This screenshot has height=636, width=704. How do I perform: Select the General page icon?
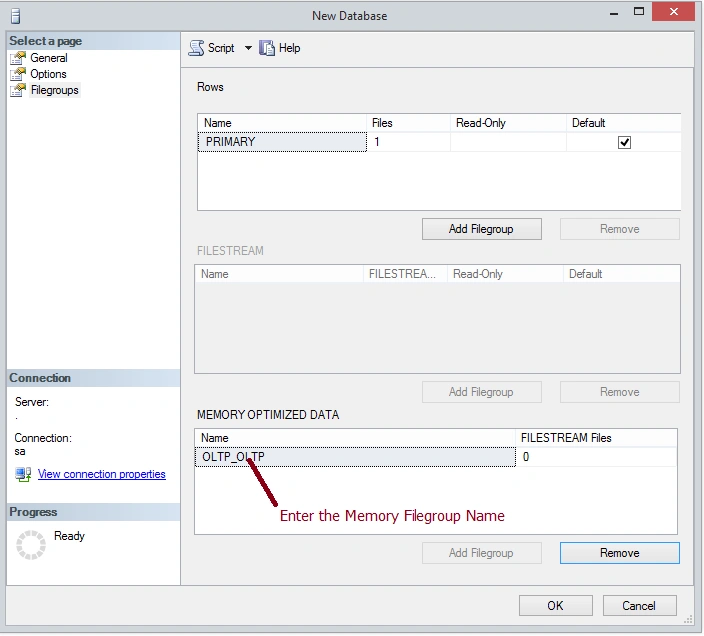(x=18, y=58)
